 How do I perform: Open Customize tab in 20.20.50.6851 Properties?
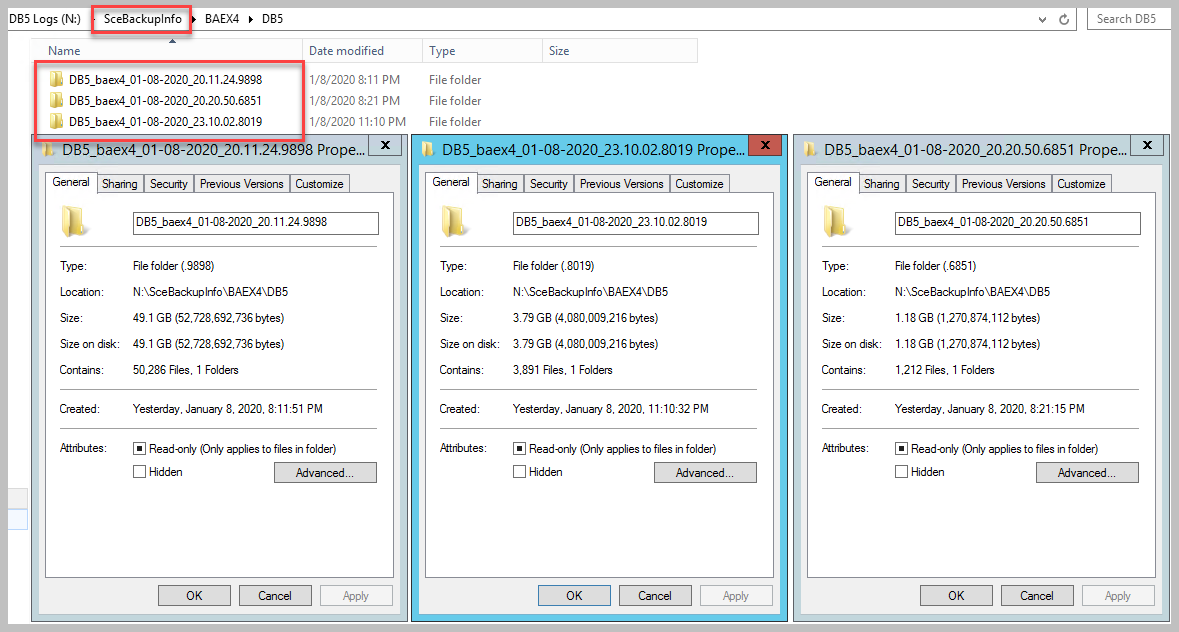(1080, 184)
